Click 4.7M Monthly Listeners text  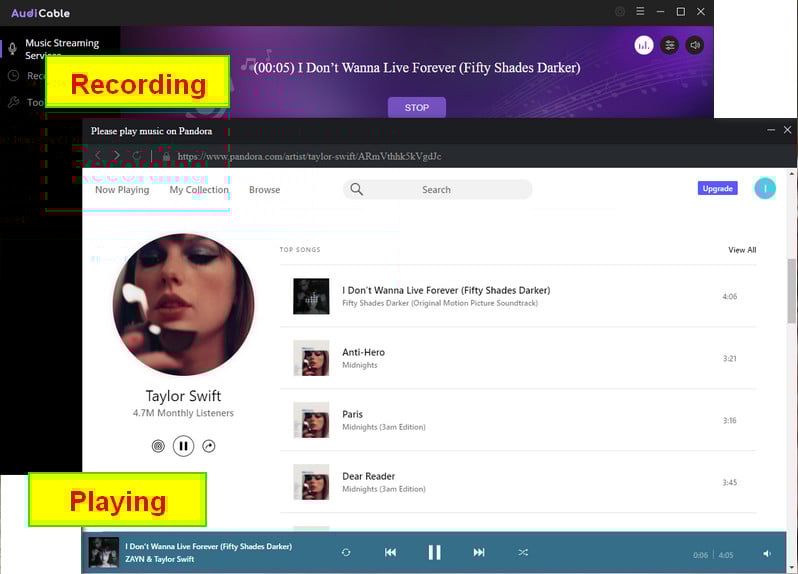point(183,413)
